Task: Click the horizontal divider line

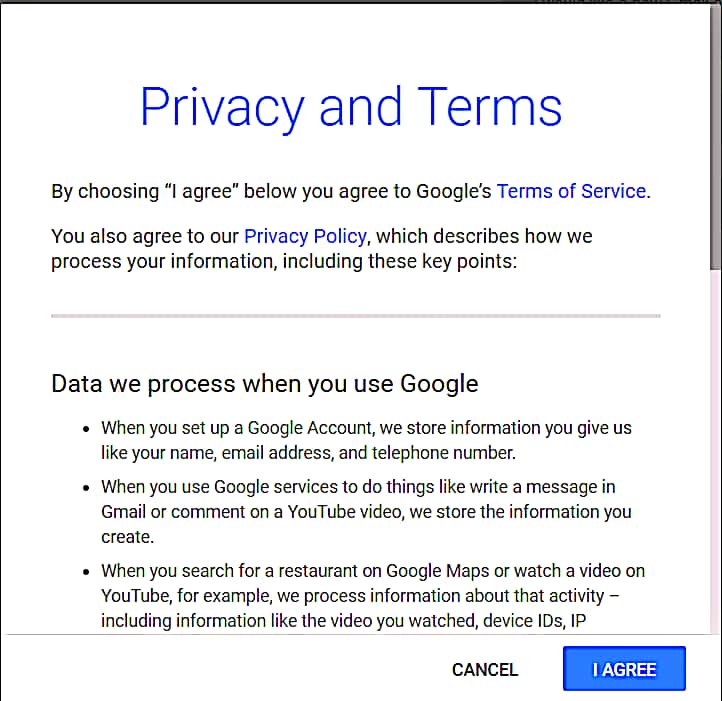Action: [x=355, y=316]
